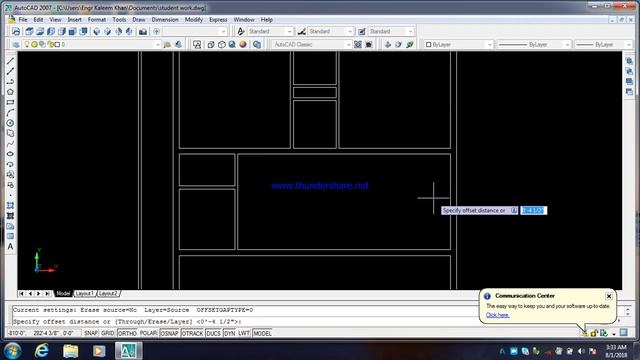The image size is (640, 360).
Task: Open the ByLayer linetype dropdown
Action: [x=533, y=44]
